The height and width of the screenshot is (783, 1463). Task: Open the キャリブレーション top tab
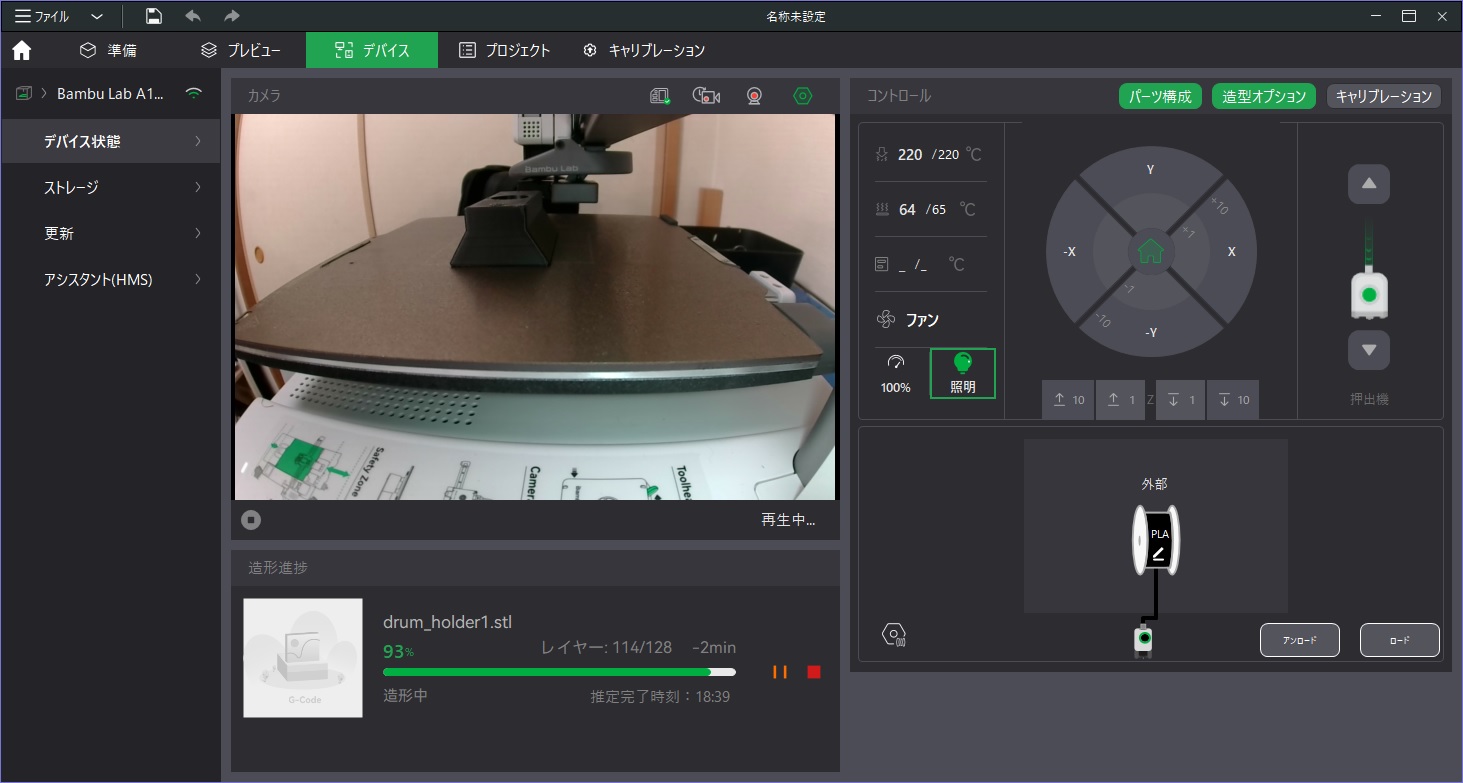point(645,50)
